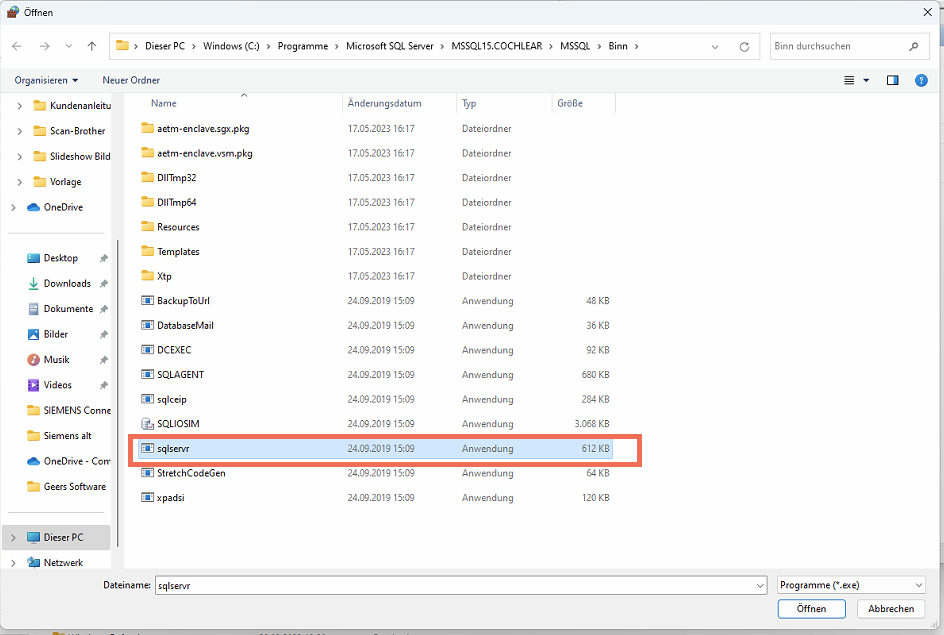Expand the Netzwerk tree node
Screen dimensions: 944x635
click(x=13, y=563)
